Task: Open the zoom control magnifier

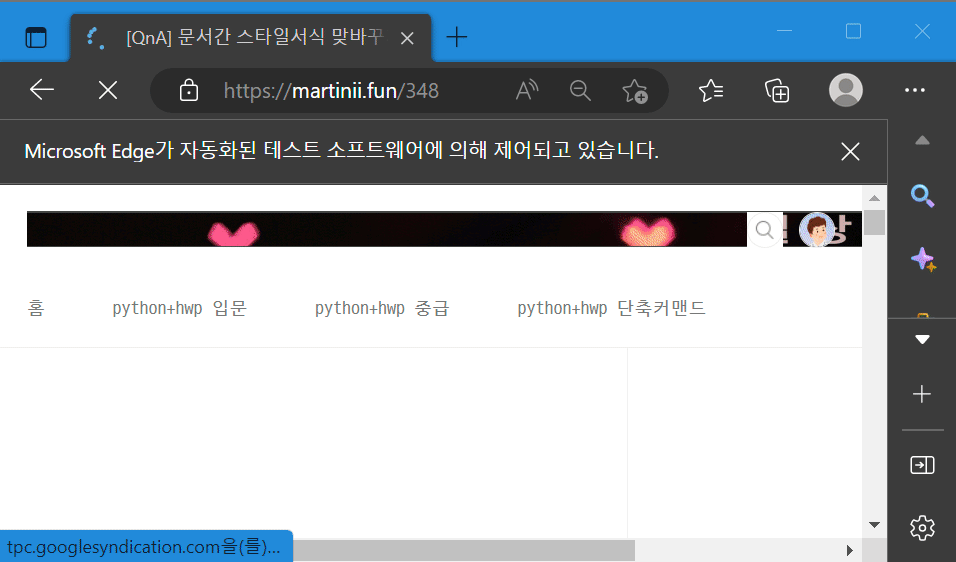Action: point(580,91)
